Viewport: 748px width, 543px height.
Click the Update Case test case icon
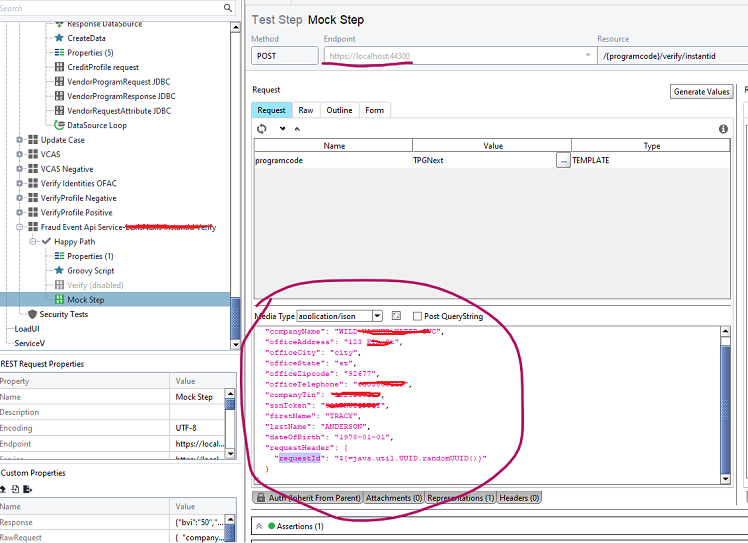33,140
